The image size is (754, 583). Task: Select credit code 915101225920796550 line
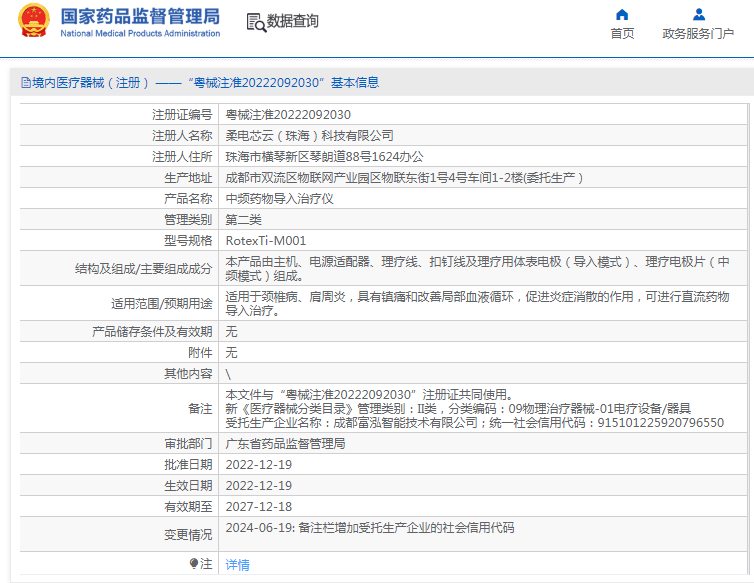click(x=475, y=423)
